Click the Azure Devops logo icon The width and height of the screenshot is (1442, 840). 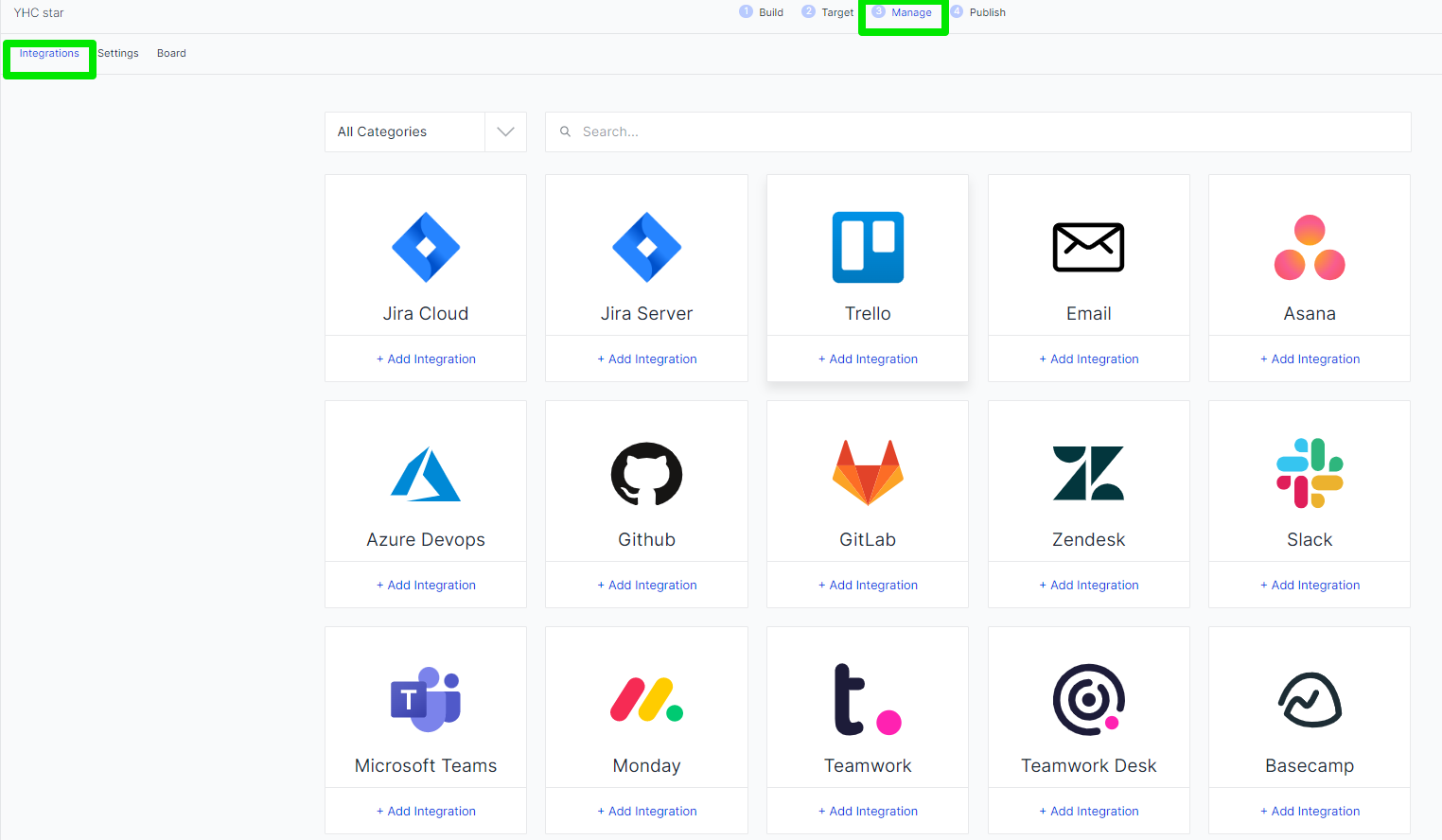(426, 474)
